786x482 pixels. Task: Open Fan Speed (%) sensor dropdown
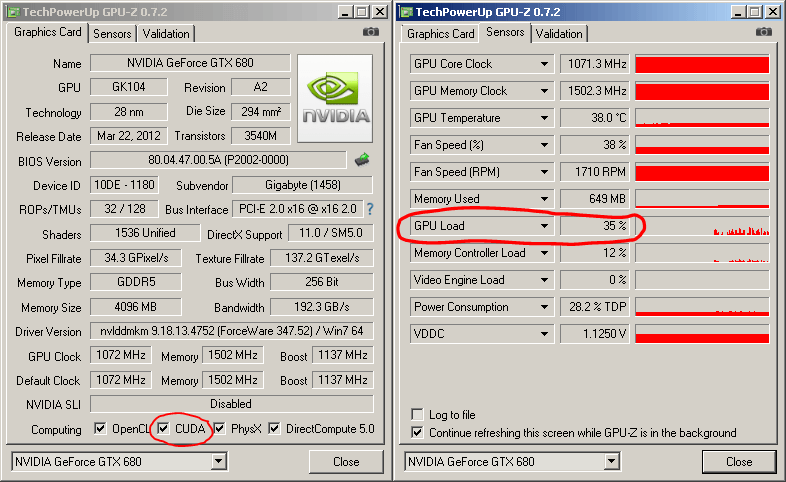544,145
